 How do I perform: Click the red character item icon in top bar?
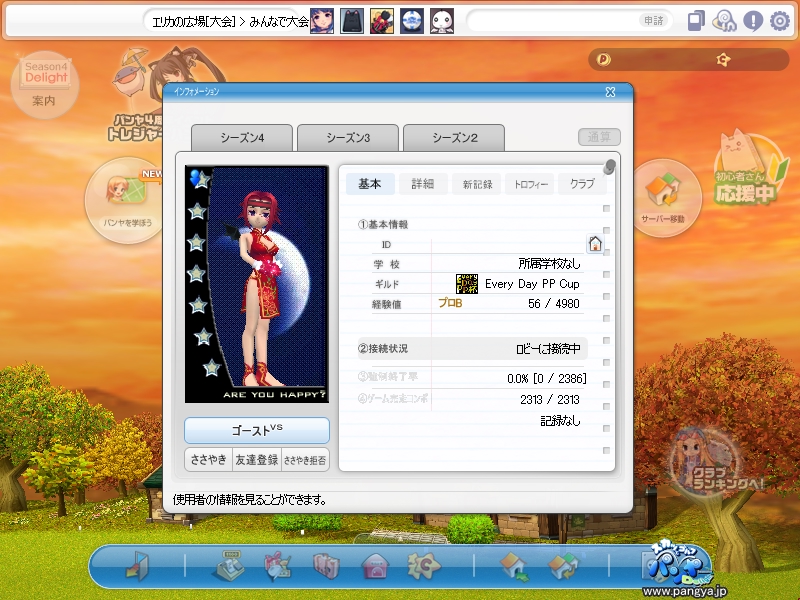[x=382, y=21]
